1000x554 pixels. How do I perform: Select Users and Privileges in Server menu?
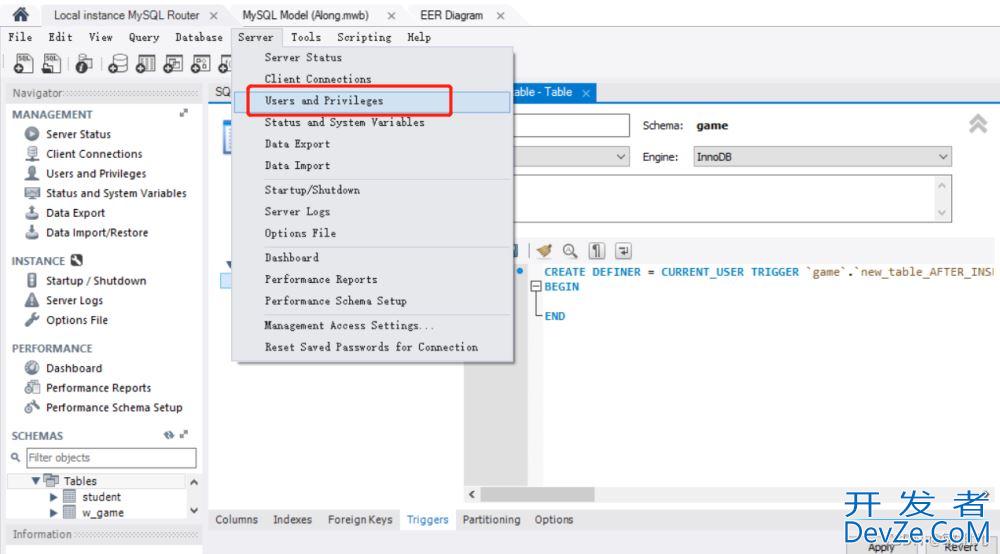[x=372, y=101]
